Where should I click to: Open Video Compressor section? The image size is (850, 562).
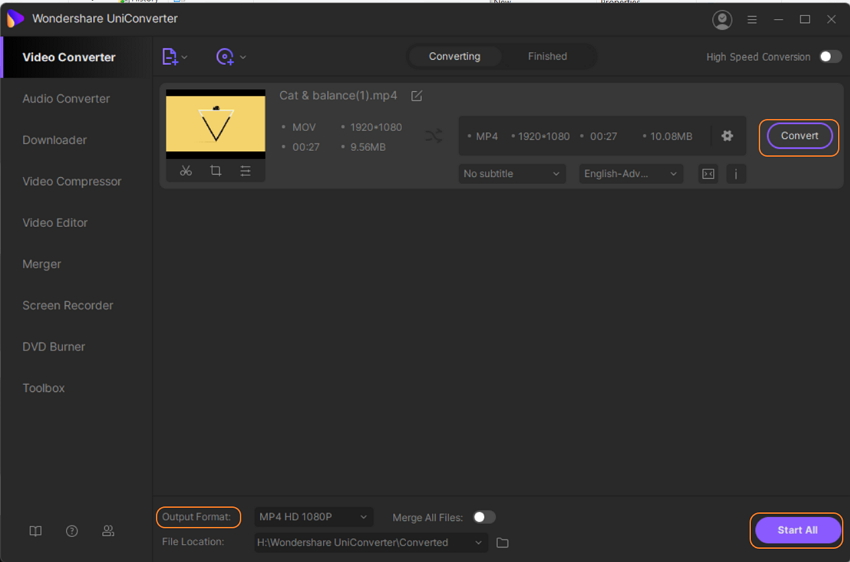(x=72, y=182)
